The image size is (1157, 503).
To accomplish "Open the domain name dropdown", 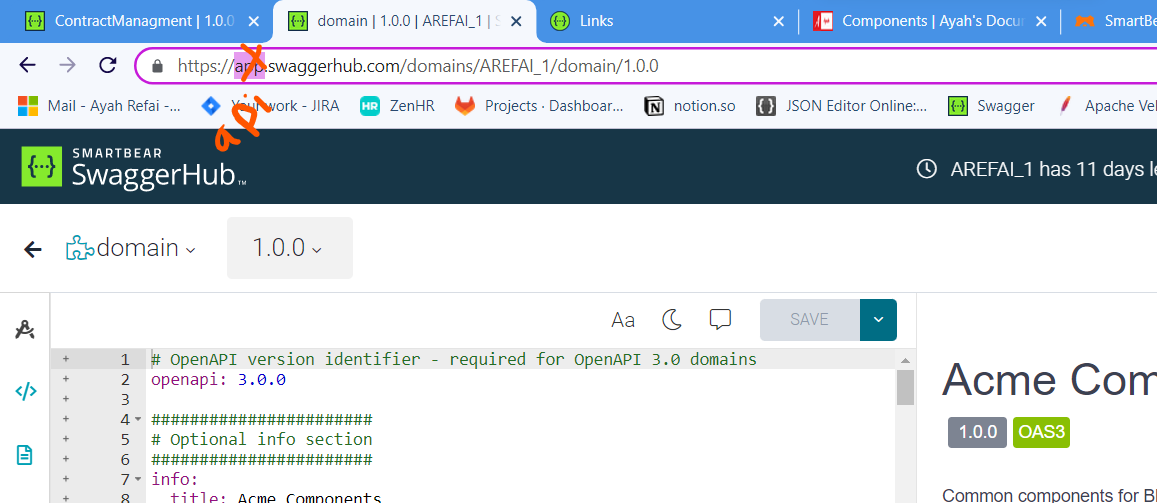I will click(190, 250).
